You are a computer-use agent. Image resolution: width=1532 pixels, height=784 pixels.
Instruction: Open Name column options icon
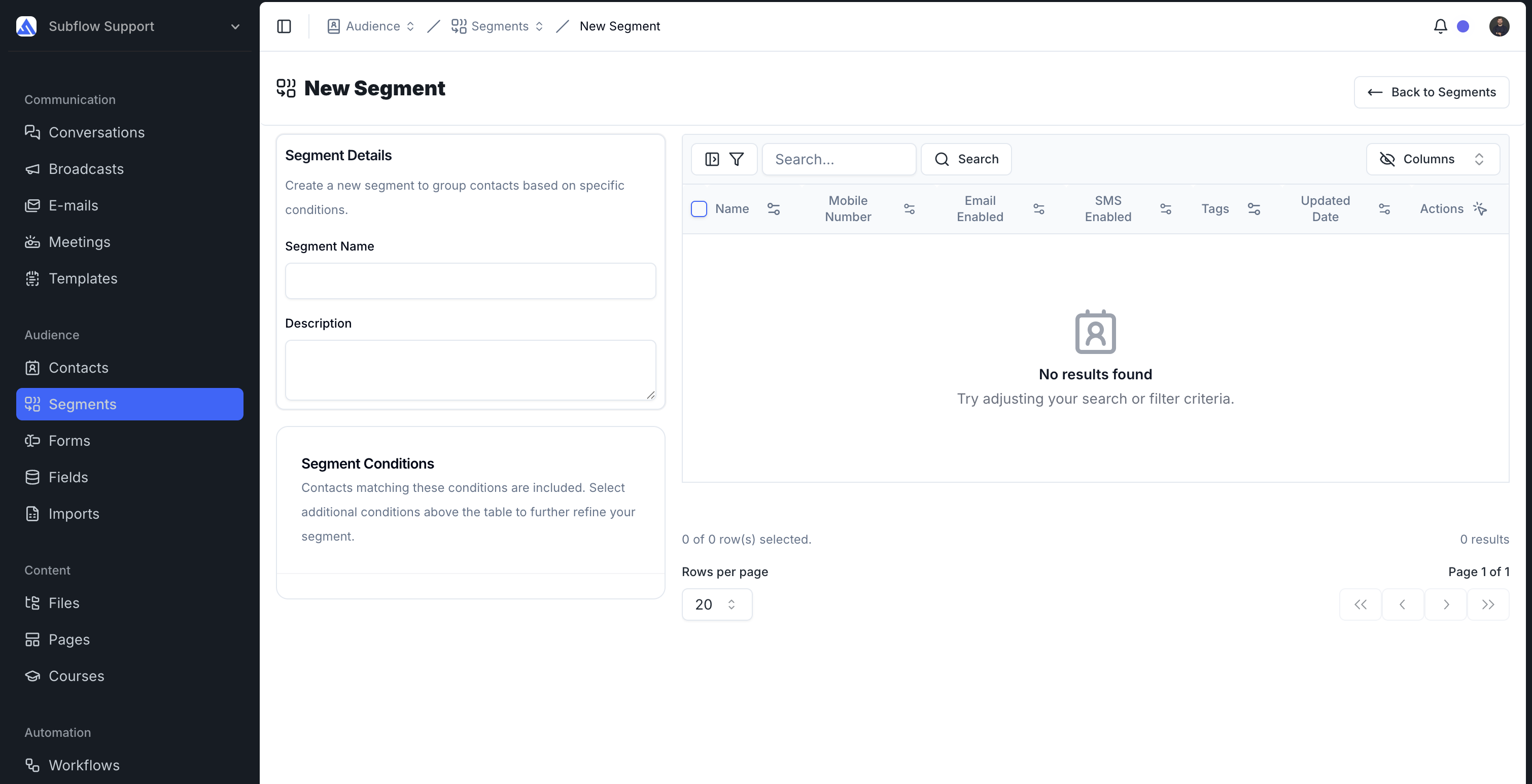pos(773,208)
